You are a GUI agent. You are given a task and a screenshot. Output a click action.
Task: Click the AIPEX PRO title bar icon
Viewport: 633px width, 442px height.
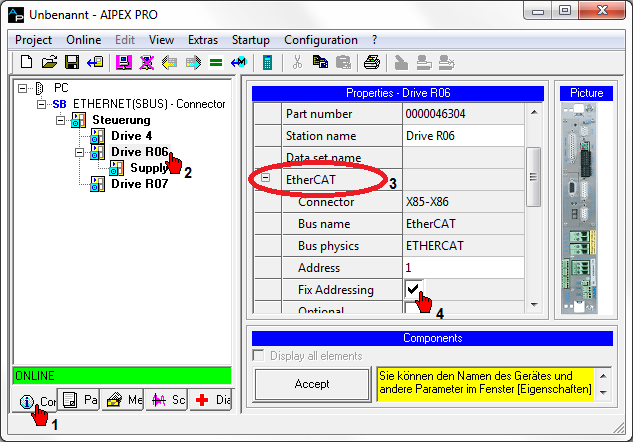(16, 15)
